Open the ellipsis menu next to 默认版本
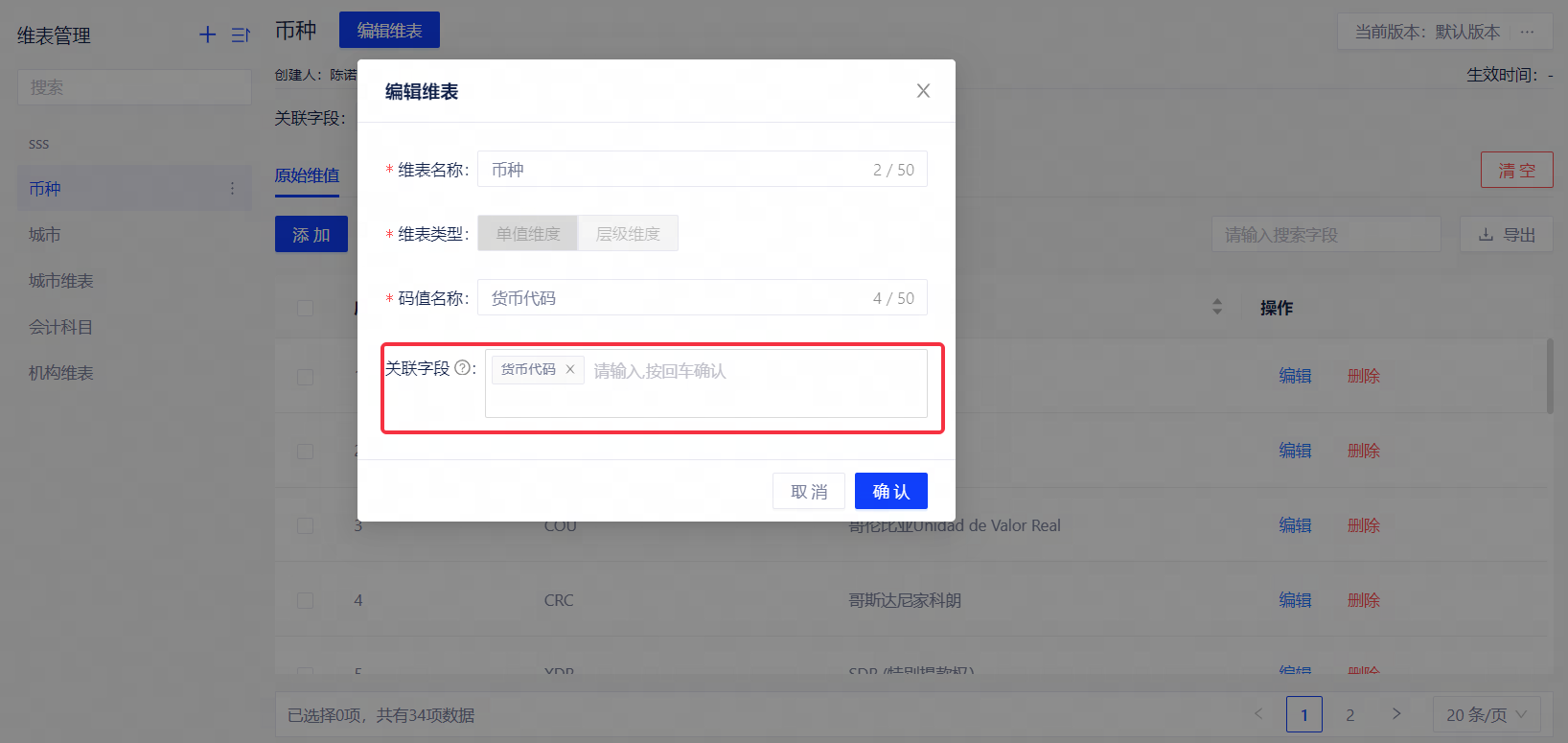This screenshot has width=1568, height=743. 1528,32
